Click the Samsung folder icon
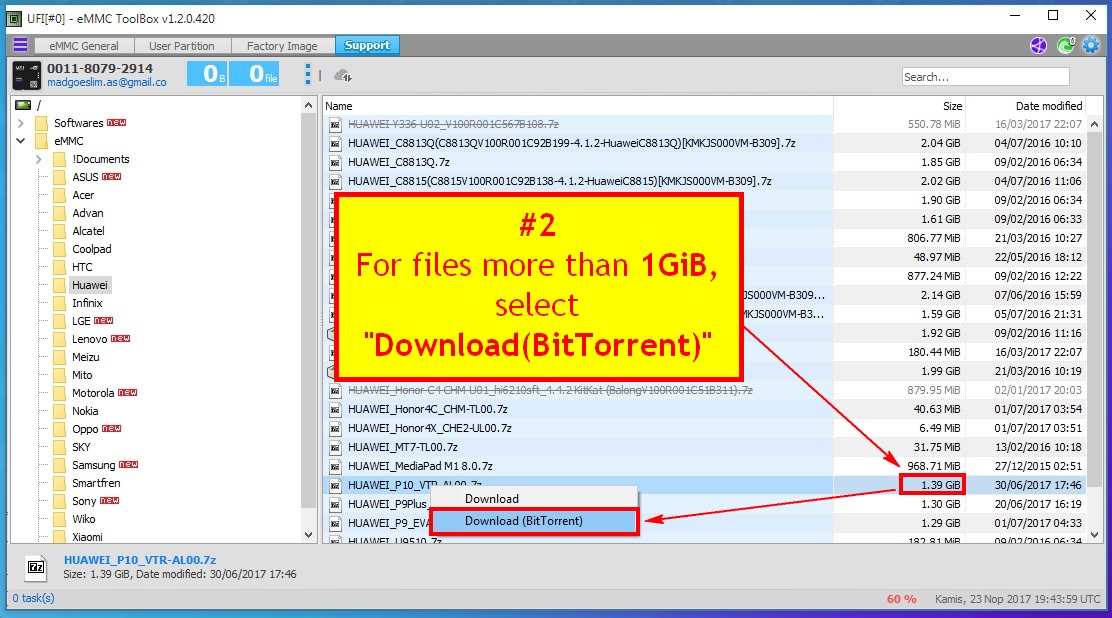The height and width of the screenshot is (618, 1112). pyautogui.click(x=60, y=465)
